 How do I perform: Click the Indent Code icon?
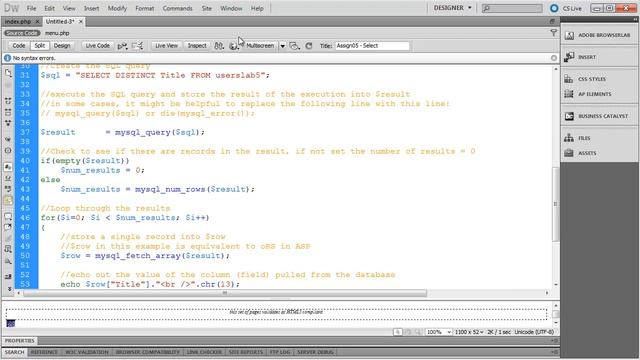(x=8, y=277)
